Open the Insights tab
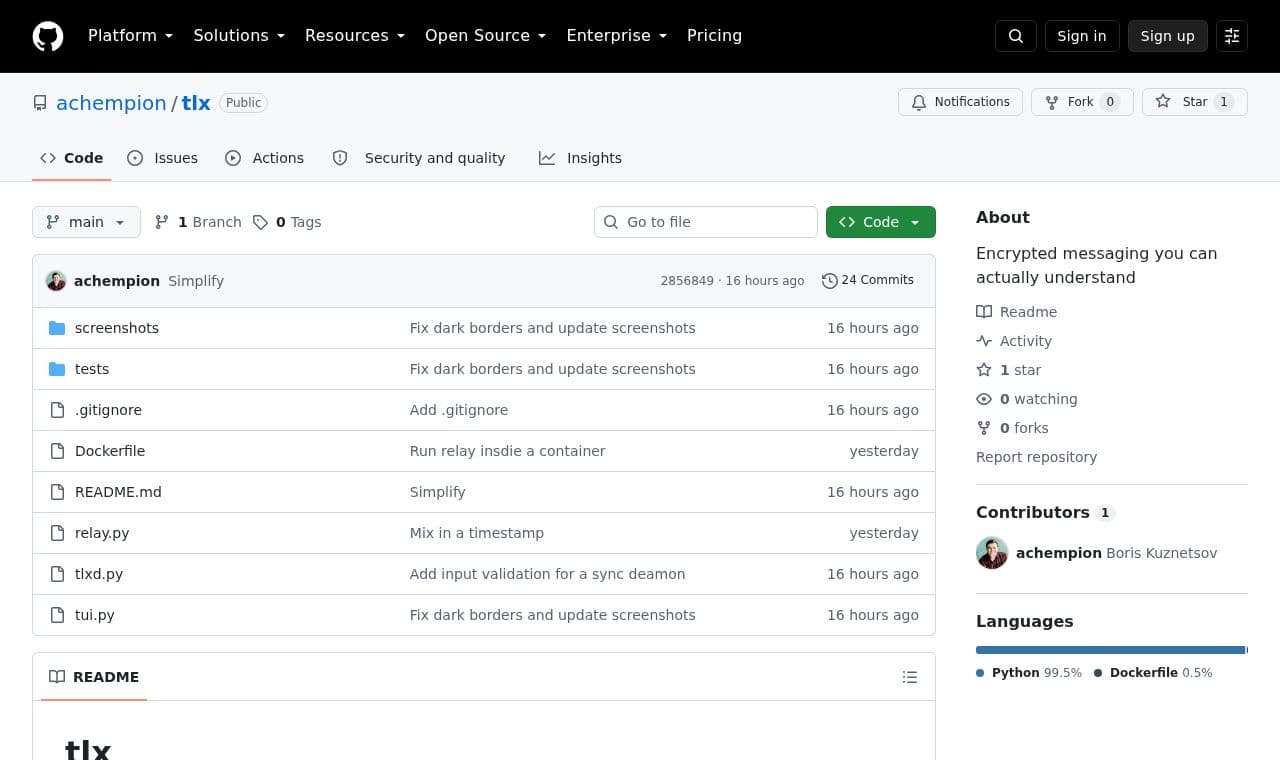Screen dimensions: 1280x760 click(581, 158)
